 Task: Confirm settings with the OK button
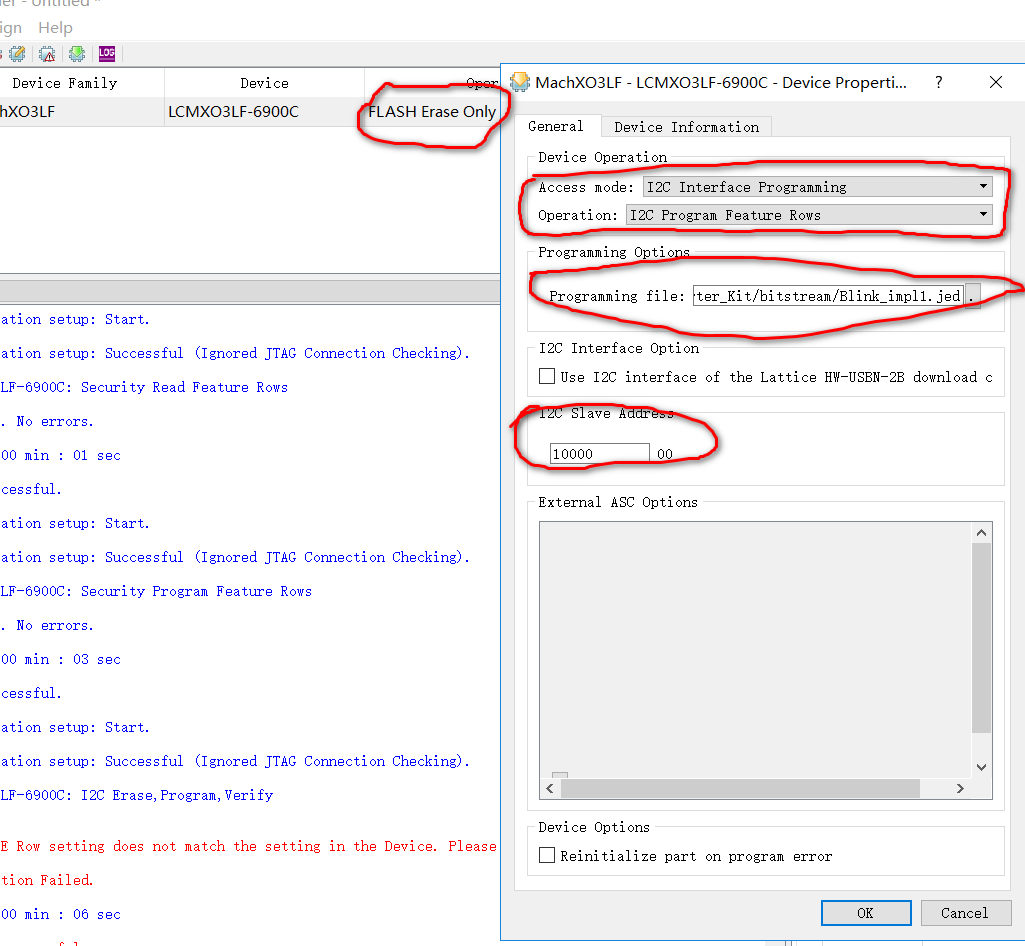(865, 912)
